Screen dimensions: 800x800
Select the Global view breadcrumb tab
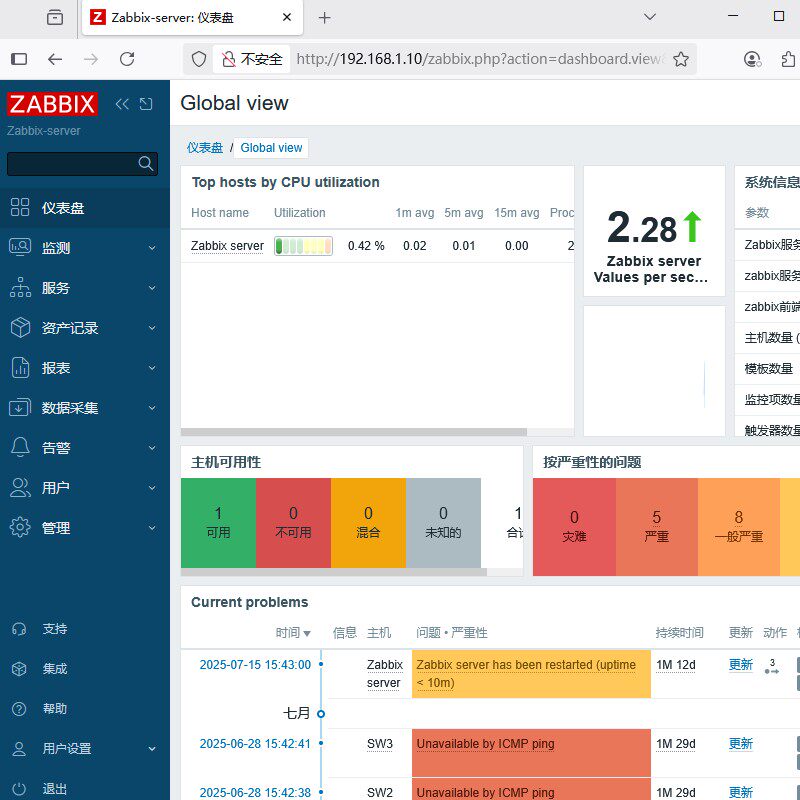(271, 148)
